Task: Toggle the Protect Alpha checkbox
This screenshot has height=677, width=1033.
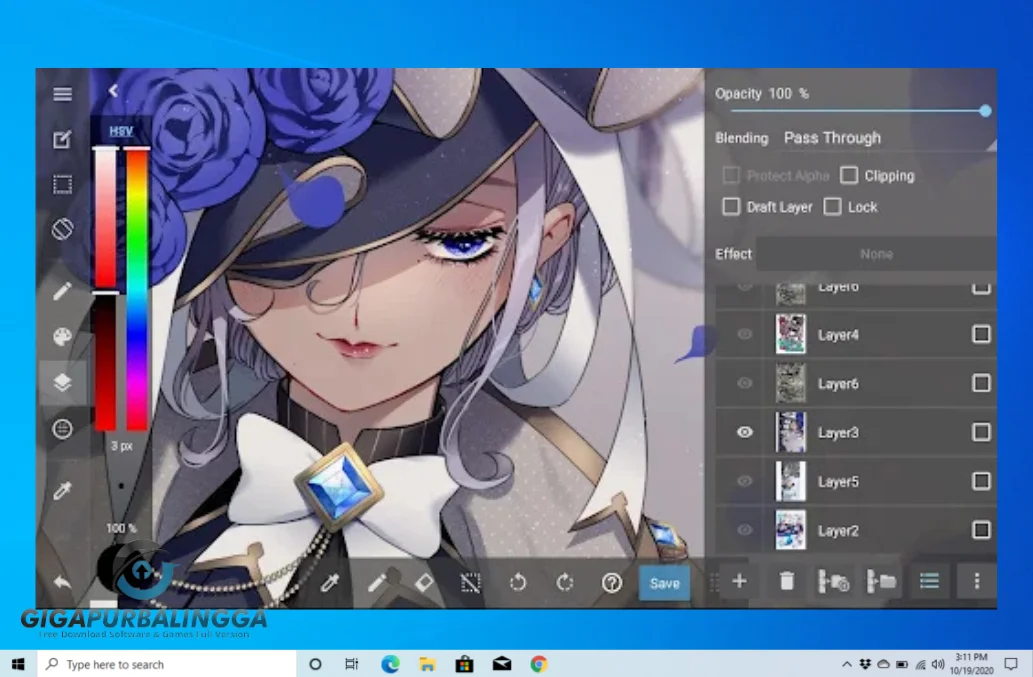Action: pos(731,175)
